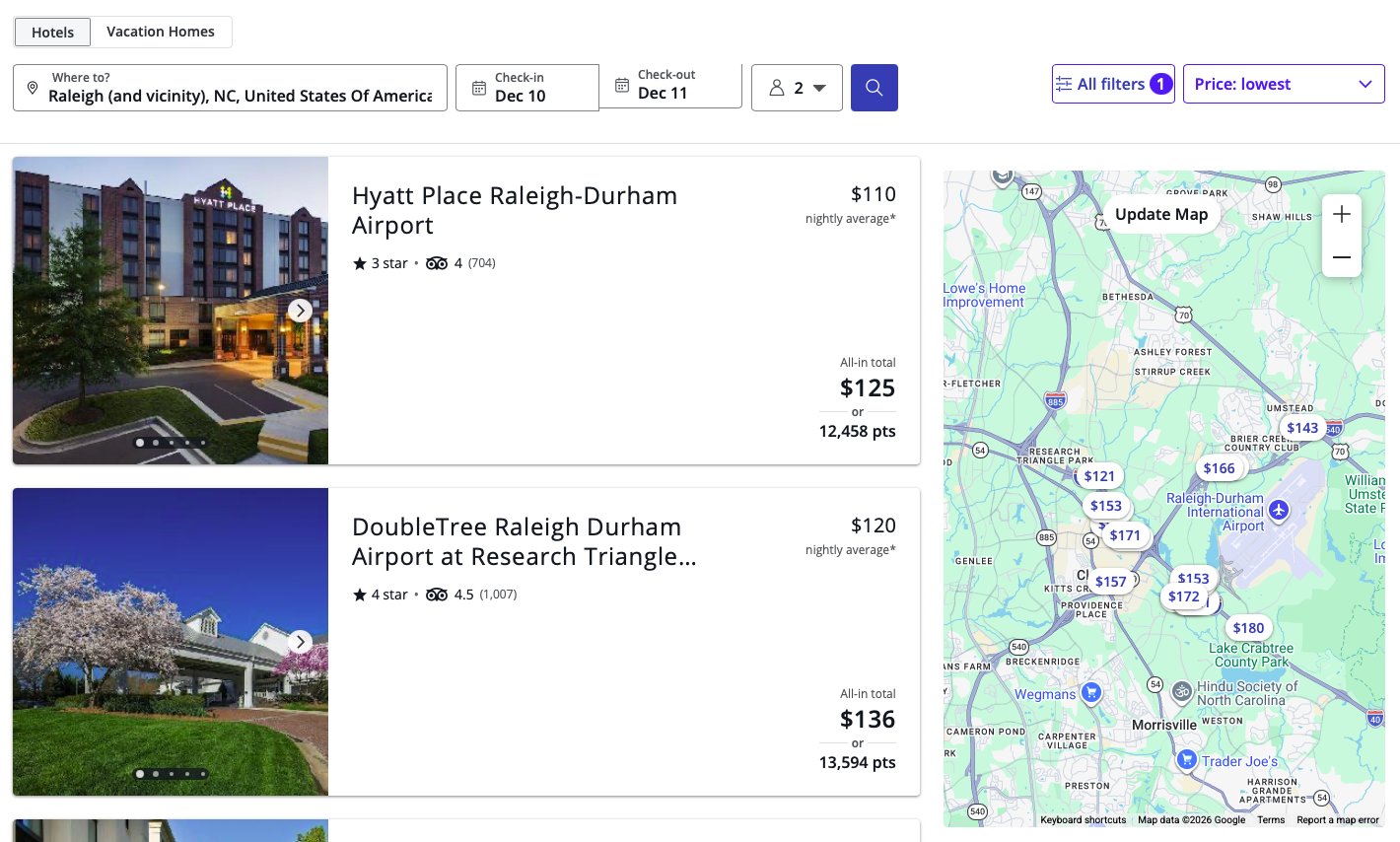Select the $157 map price marker
The width and height of the screenshot is (1400, 842).
point(1110,582)
